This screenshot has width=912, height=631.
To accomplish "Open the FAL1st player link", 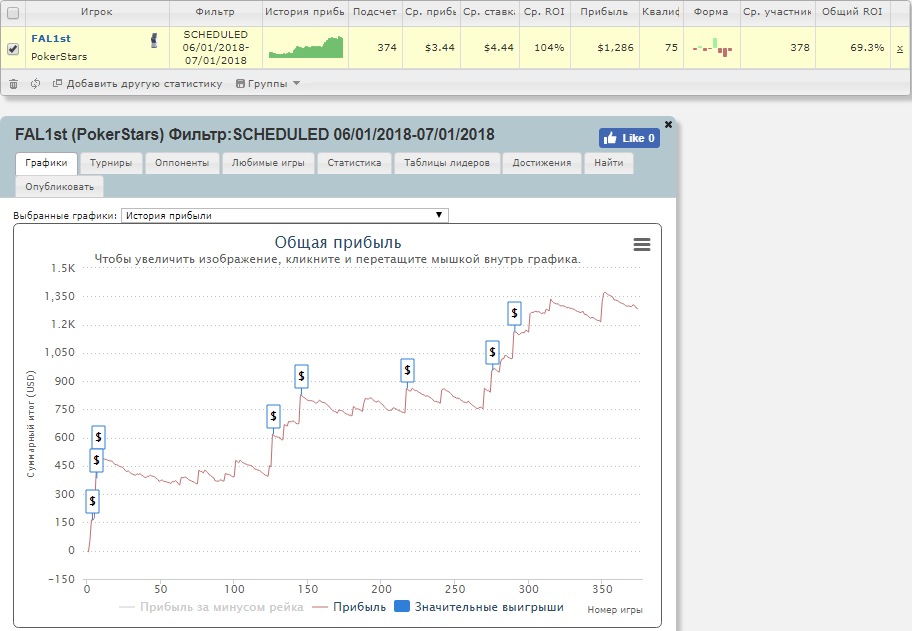I will (x=51, y=38).
